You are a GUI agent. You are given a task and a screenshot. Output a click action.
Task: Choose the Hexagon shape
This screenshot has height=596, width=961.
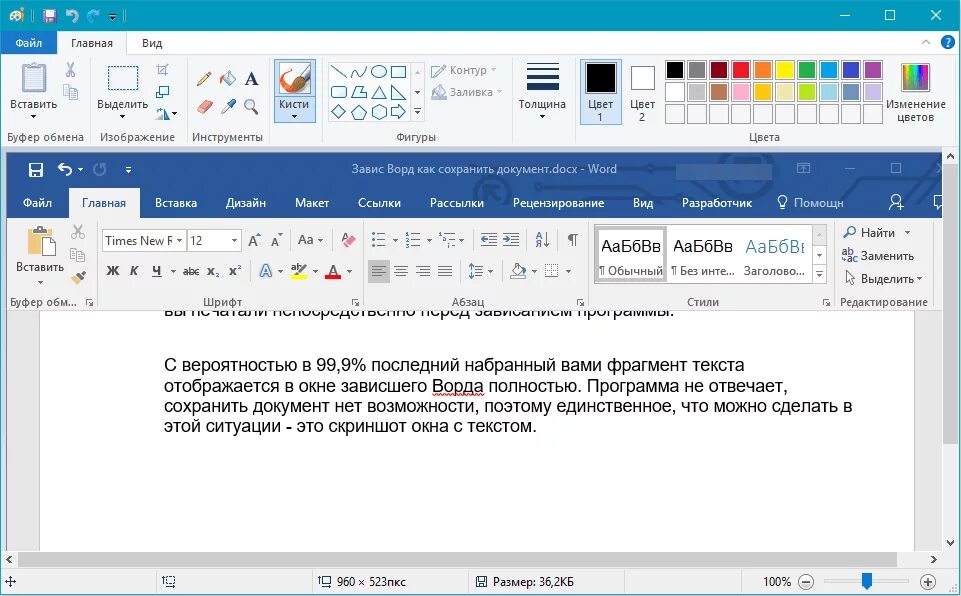379,112
